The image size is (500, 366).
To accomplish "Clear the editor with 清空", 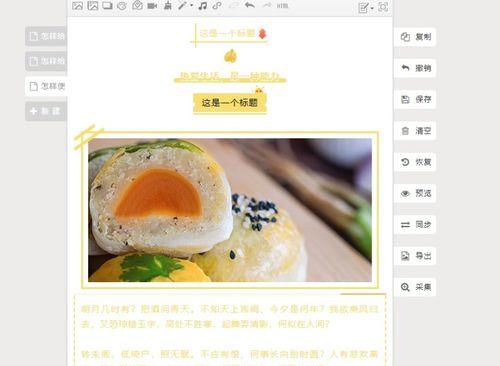I will click(415, 131).
